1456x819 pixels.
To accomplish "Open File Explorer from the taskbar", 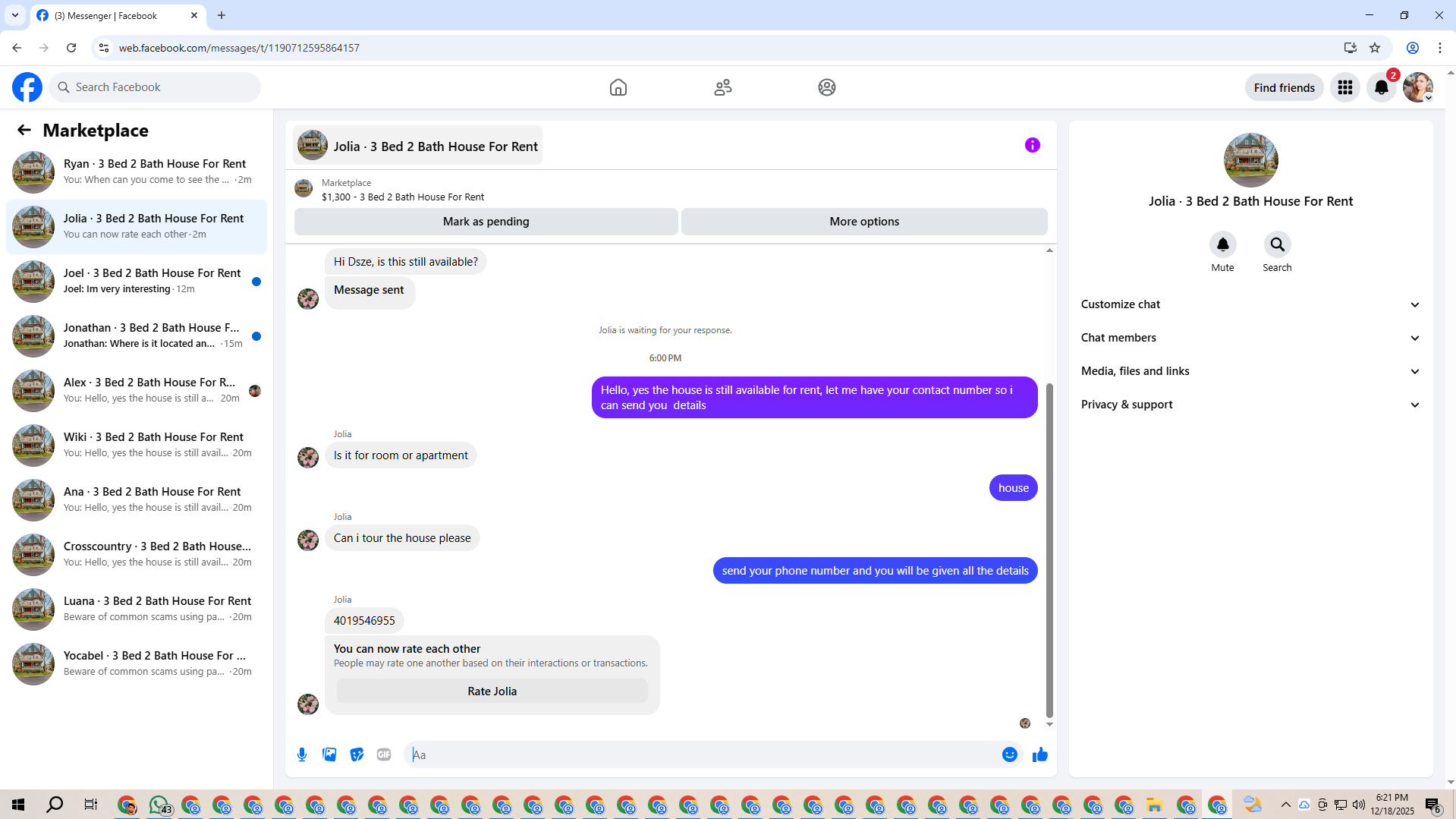I will [x=1154, y=805].
